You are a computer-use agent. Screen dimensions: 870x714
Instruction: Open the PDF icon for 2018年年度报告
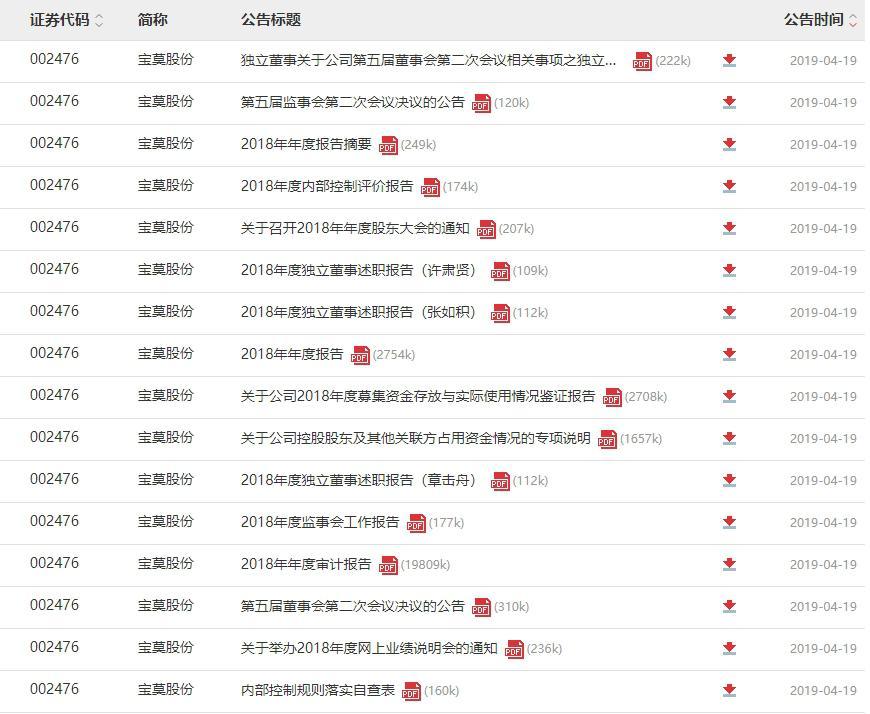pyautogui.click(x=358, y=355)
